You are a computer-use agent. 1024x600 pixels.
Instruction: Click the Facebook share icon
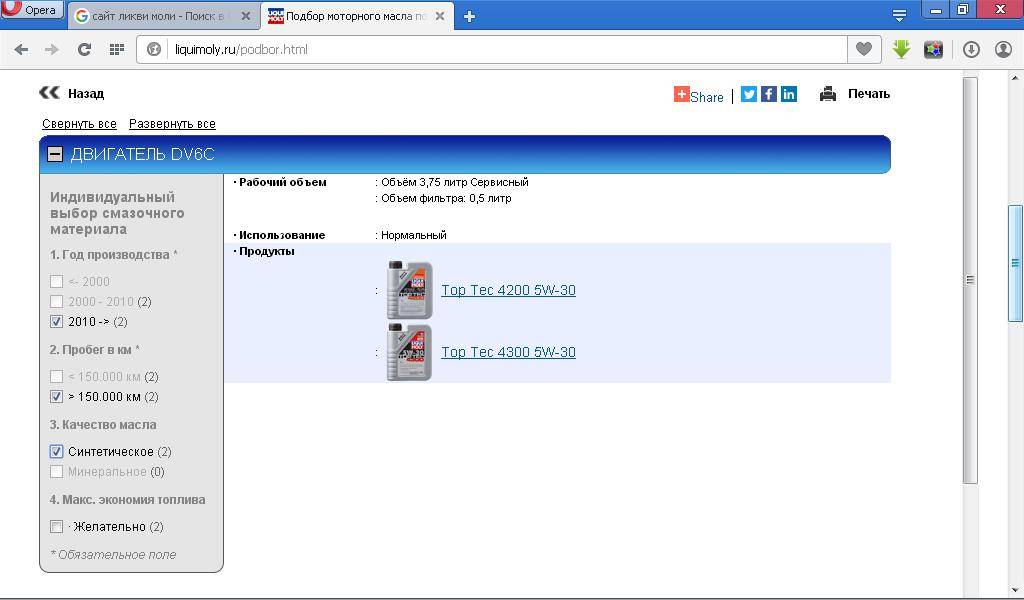(x=768, y=94)
